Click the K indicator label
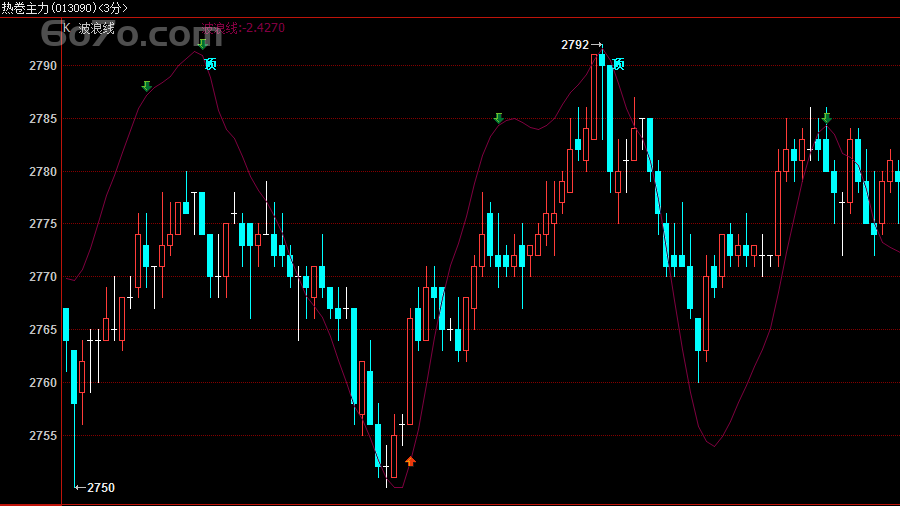Screen dimensions: 900x506 [67, 28]
